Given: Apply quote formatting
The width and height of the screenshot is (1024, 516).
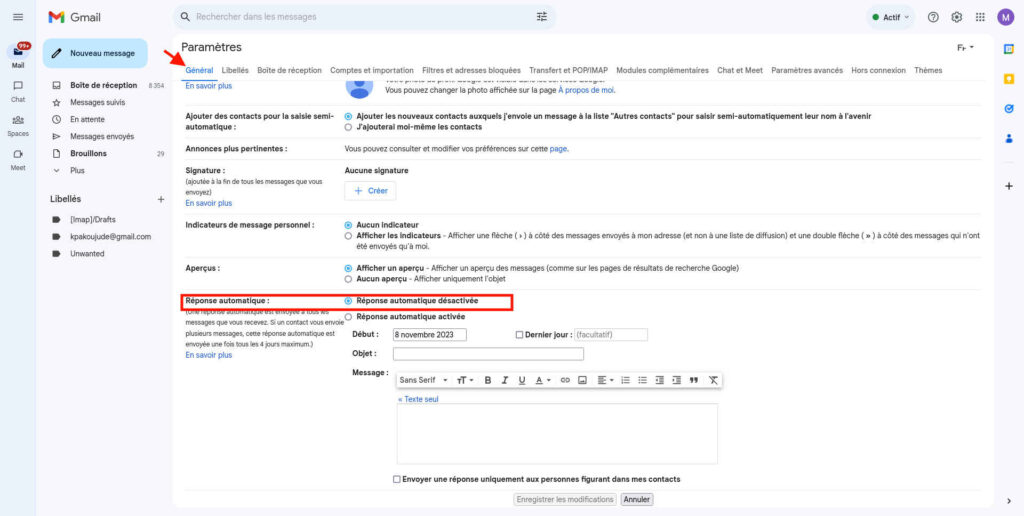Looking at the screenshot, I should 694,380.
